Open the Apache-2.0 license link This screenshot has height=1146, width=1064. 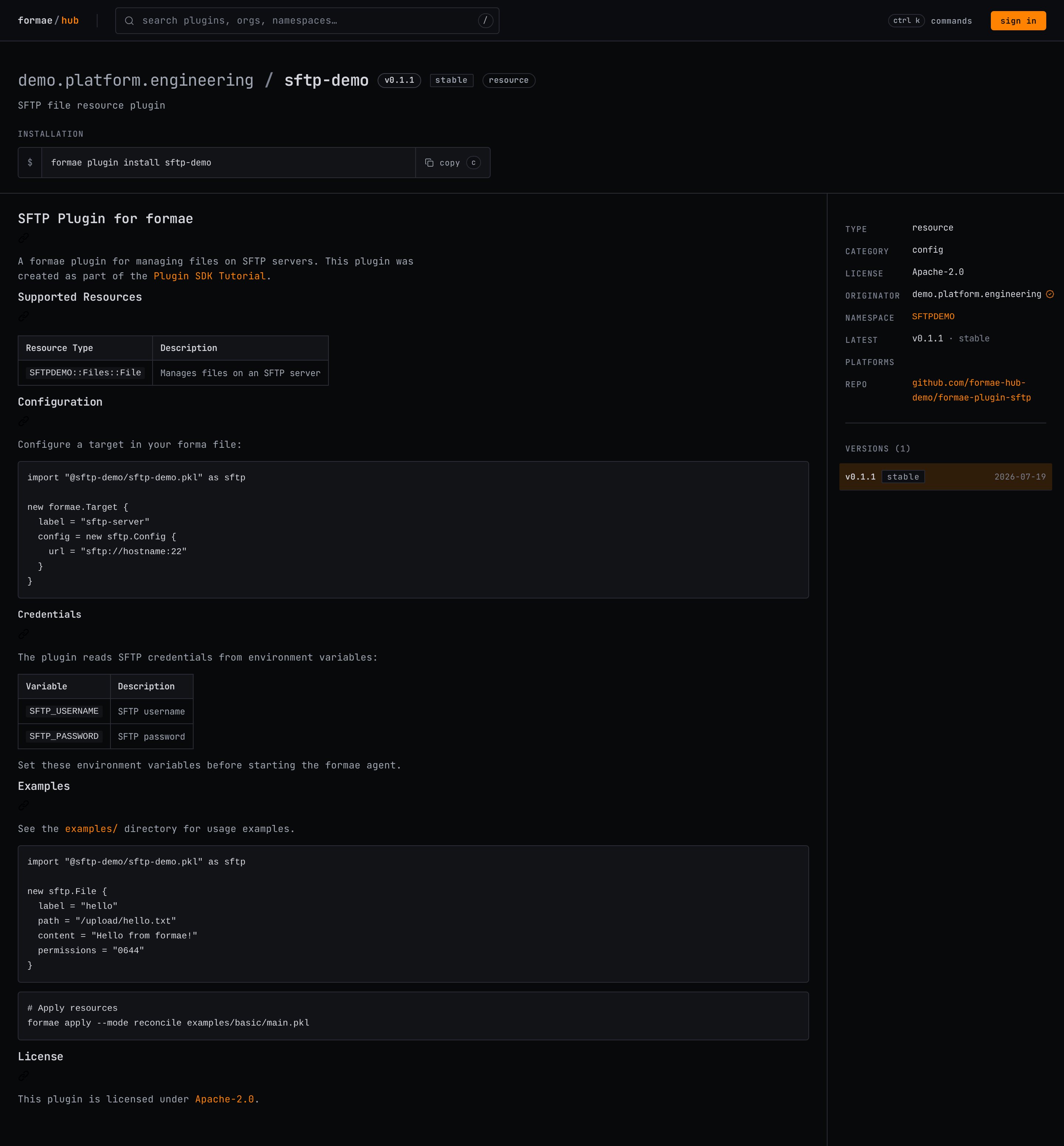coord(225,1099)
